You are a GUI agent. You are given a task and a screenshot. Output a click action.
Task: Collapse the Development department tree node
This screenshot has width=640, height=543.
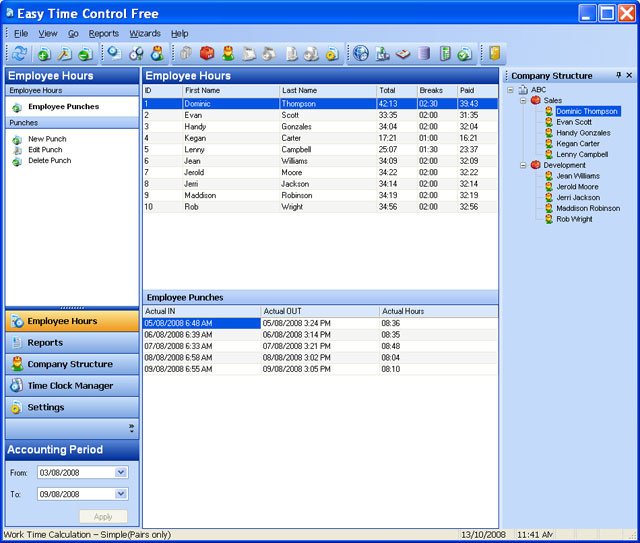523,165
